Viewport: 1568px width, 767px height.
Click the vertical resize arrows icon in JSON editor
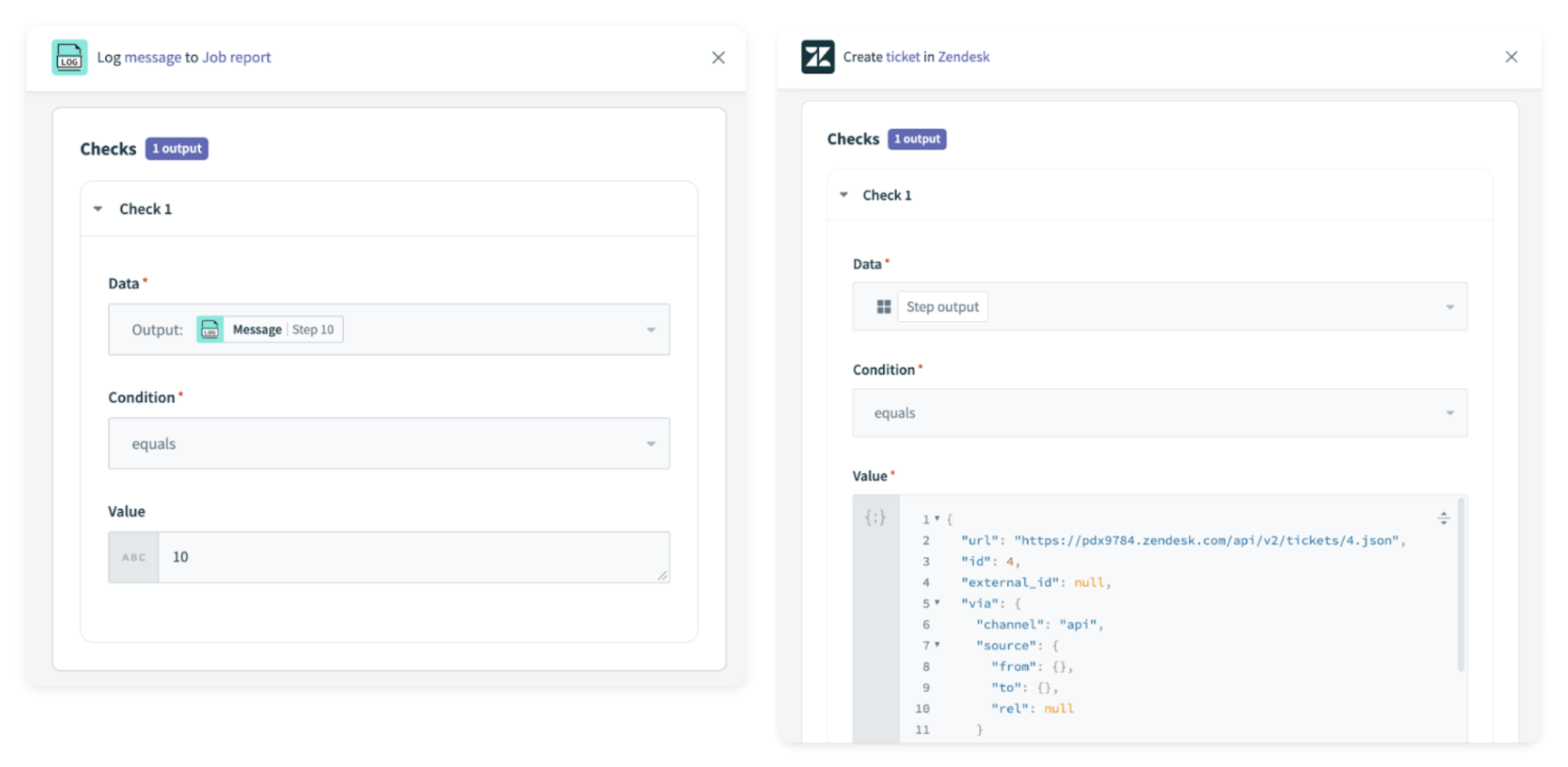[x=1443, y=518]
